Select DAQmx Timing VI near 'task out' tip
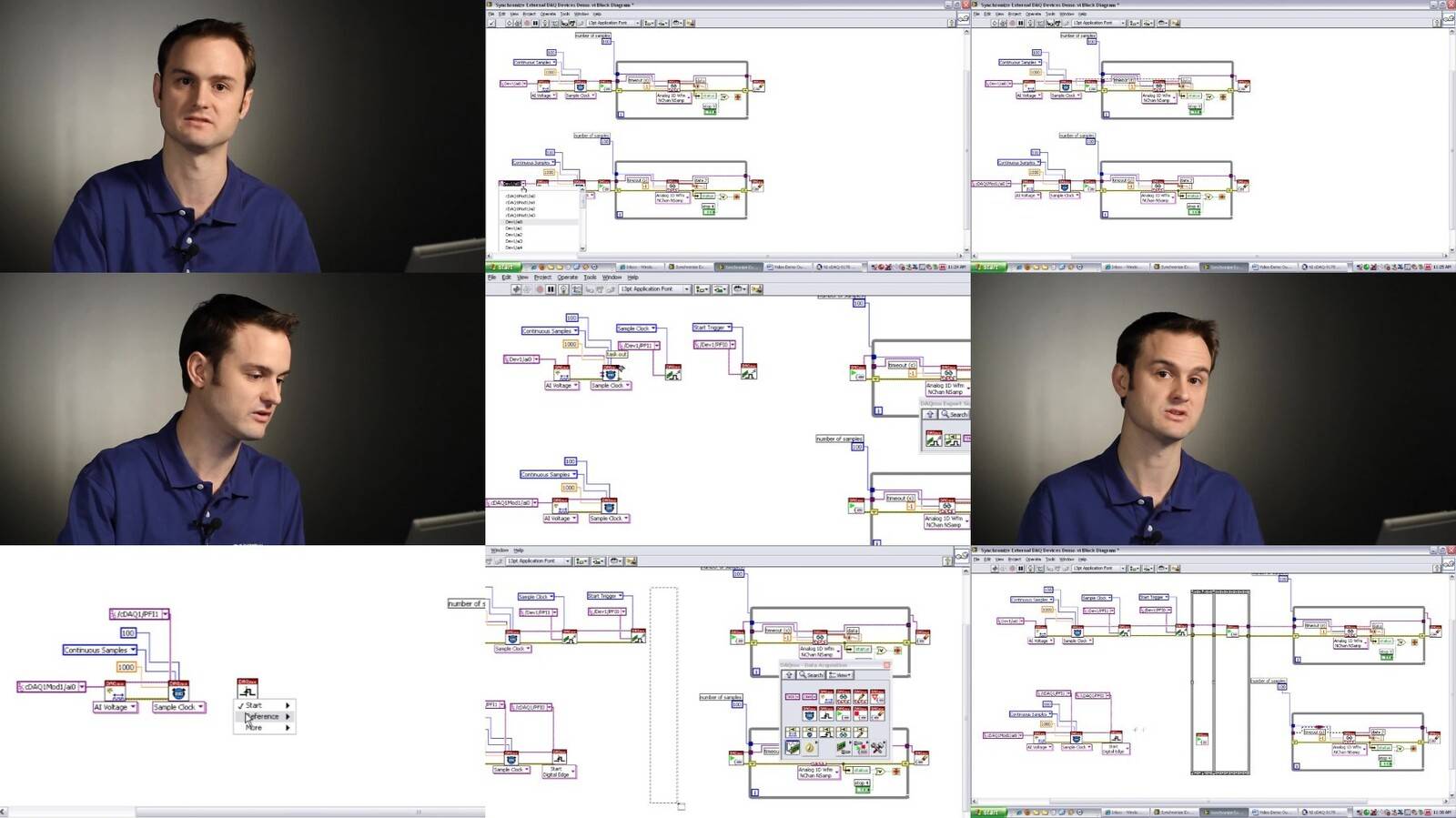 click(610, 374)
